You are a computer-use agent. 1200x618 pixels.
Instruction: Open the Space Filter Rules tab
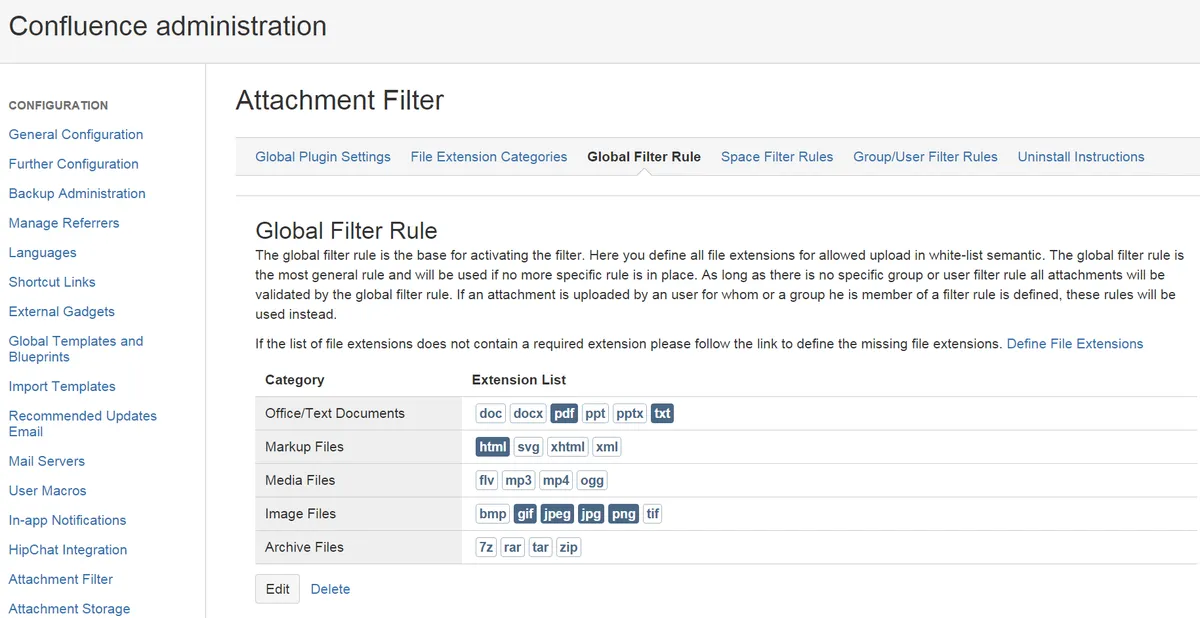pos(777,157)
